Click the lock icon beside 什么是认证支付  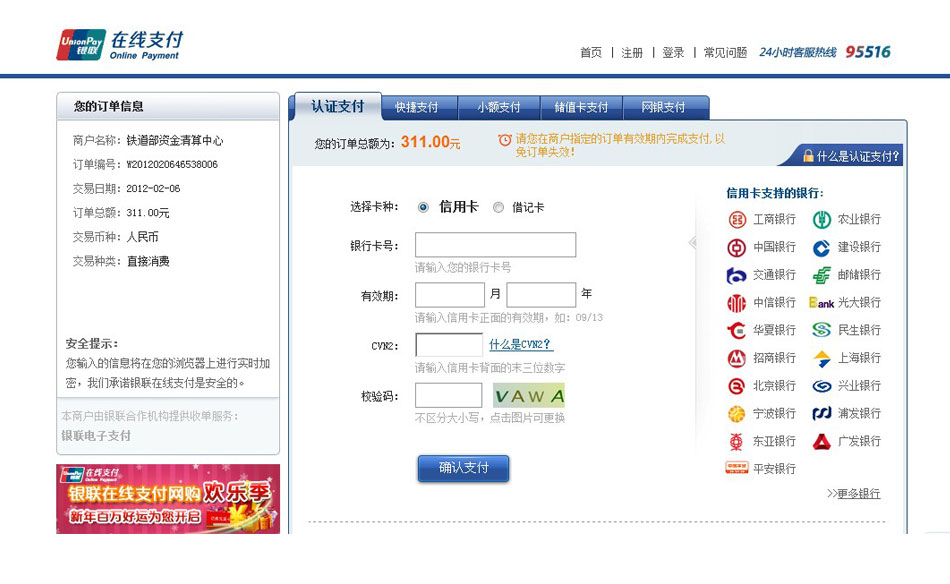[808, 156]
